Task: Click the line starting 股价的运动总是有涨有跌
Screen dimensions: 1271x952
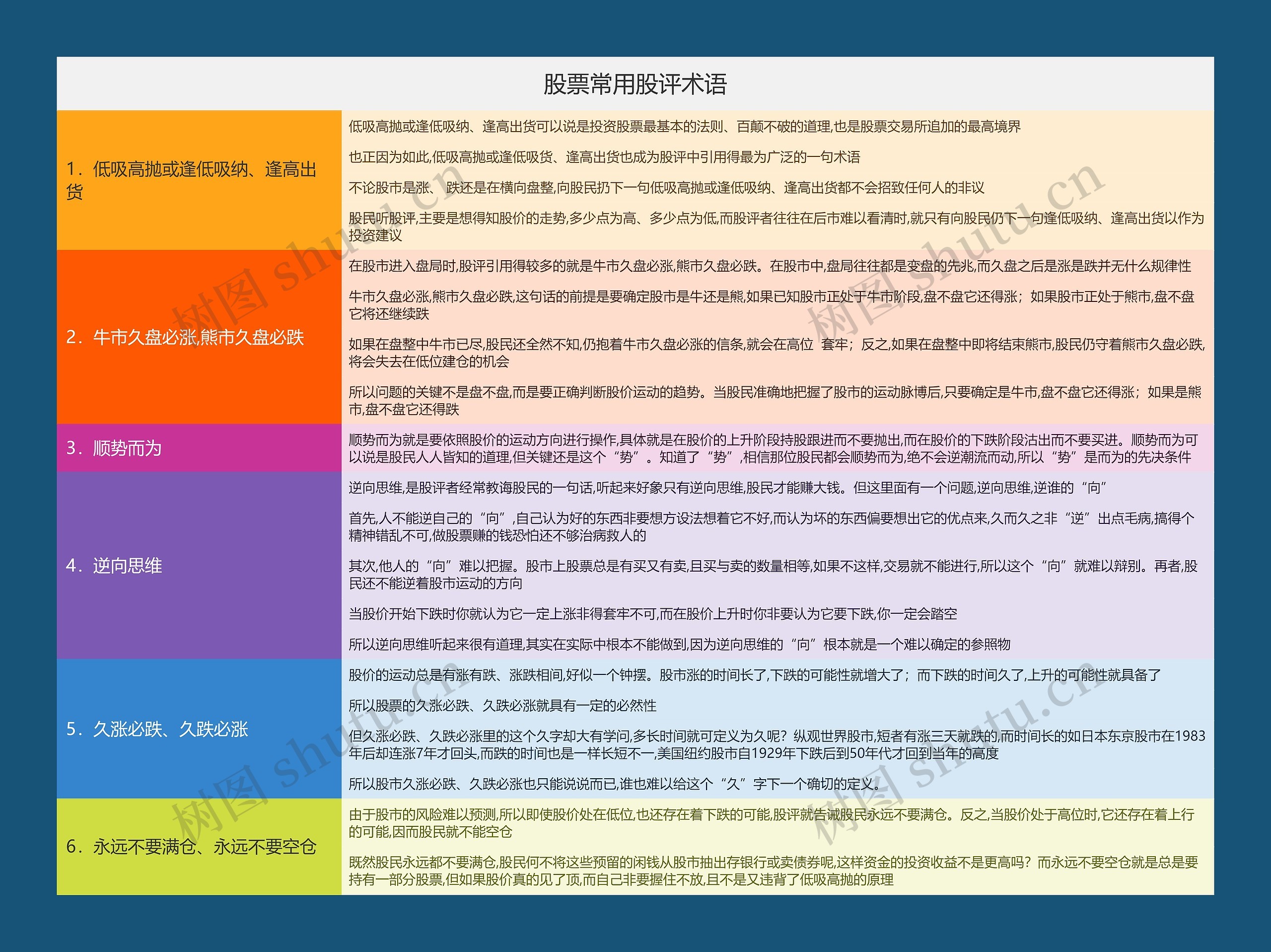Action: tap(755, 675)
